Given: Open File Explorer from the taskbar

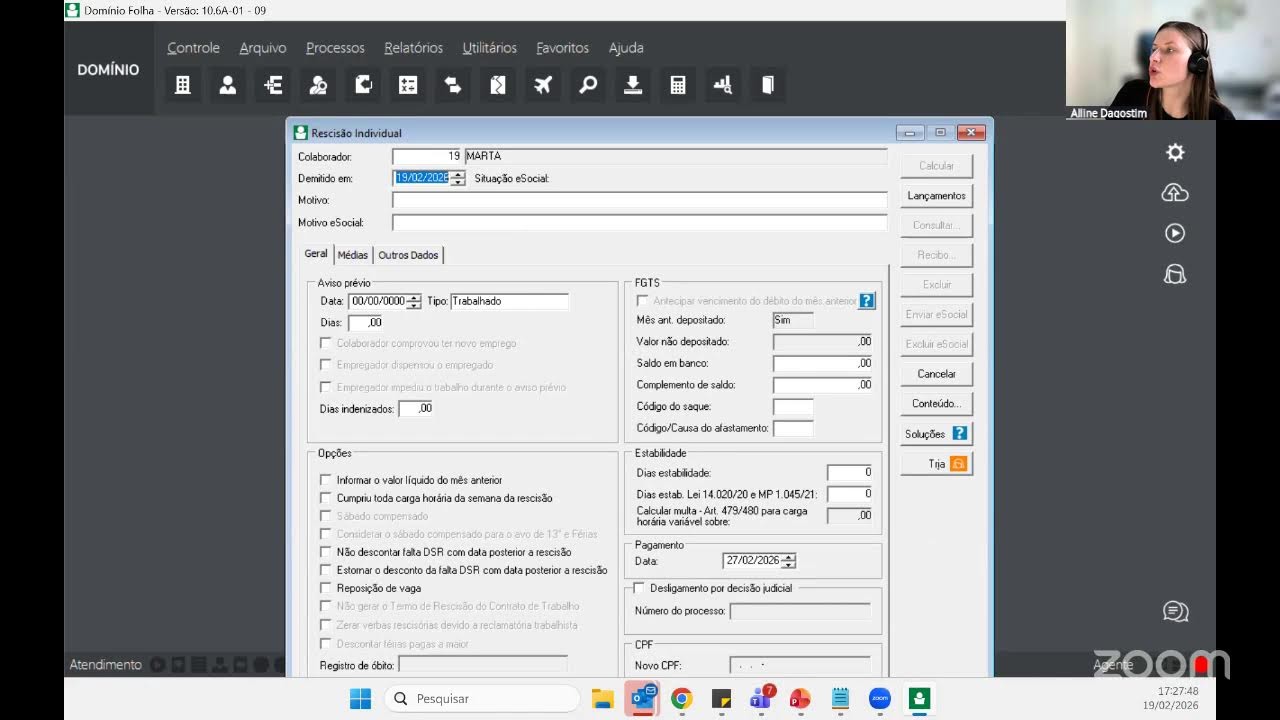Looking at the screenshot, I should pyautogui.click(x=602, y=699).
